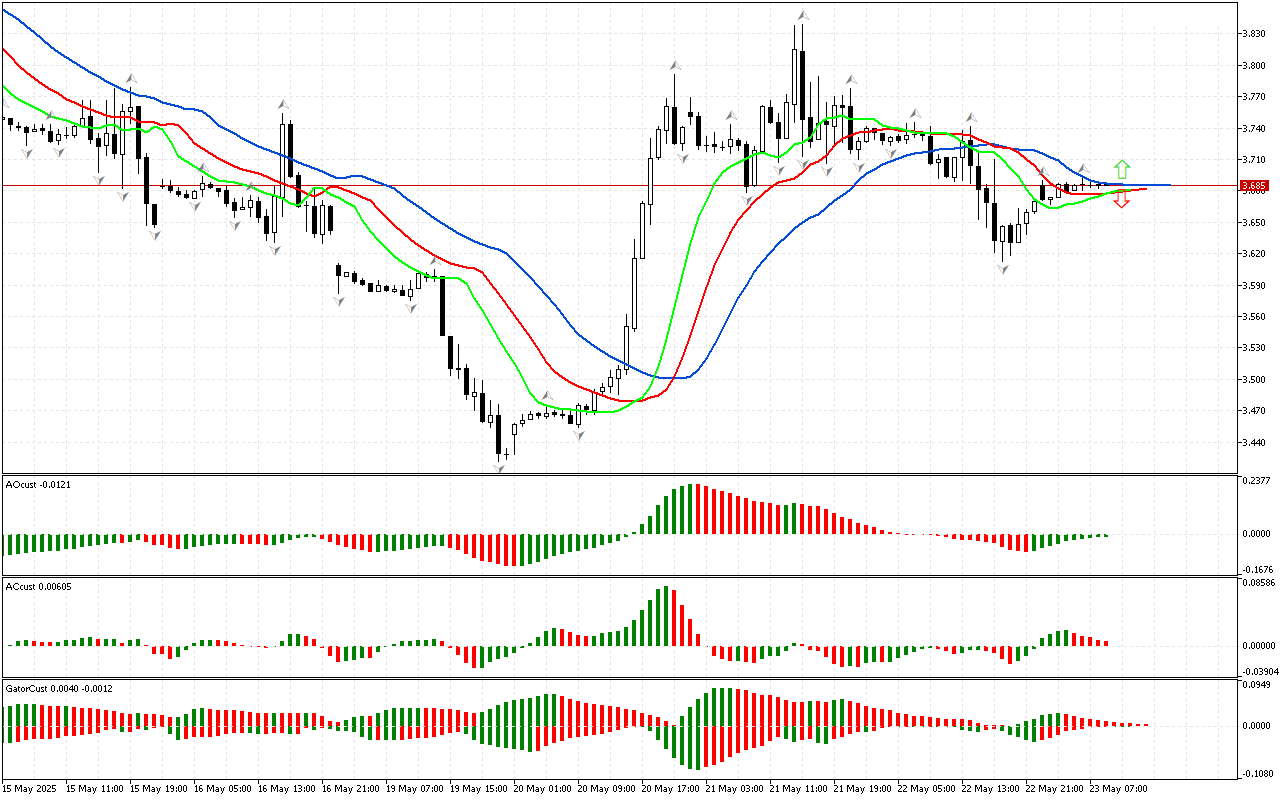Viewport: 1280px width, 800px height.
Task: Click the 0.2377 AOcust scale value
Action: (x=1255, y=481)
